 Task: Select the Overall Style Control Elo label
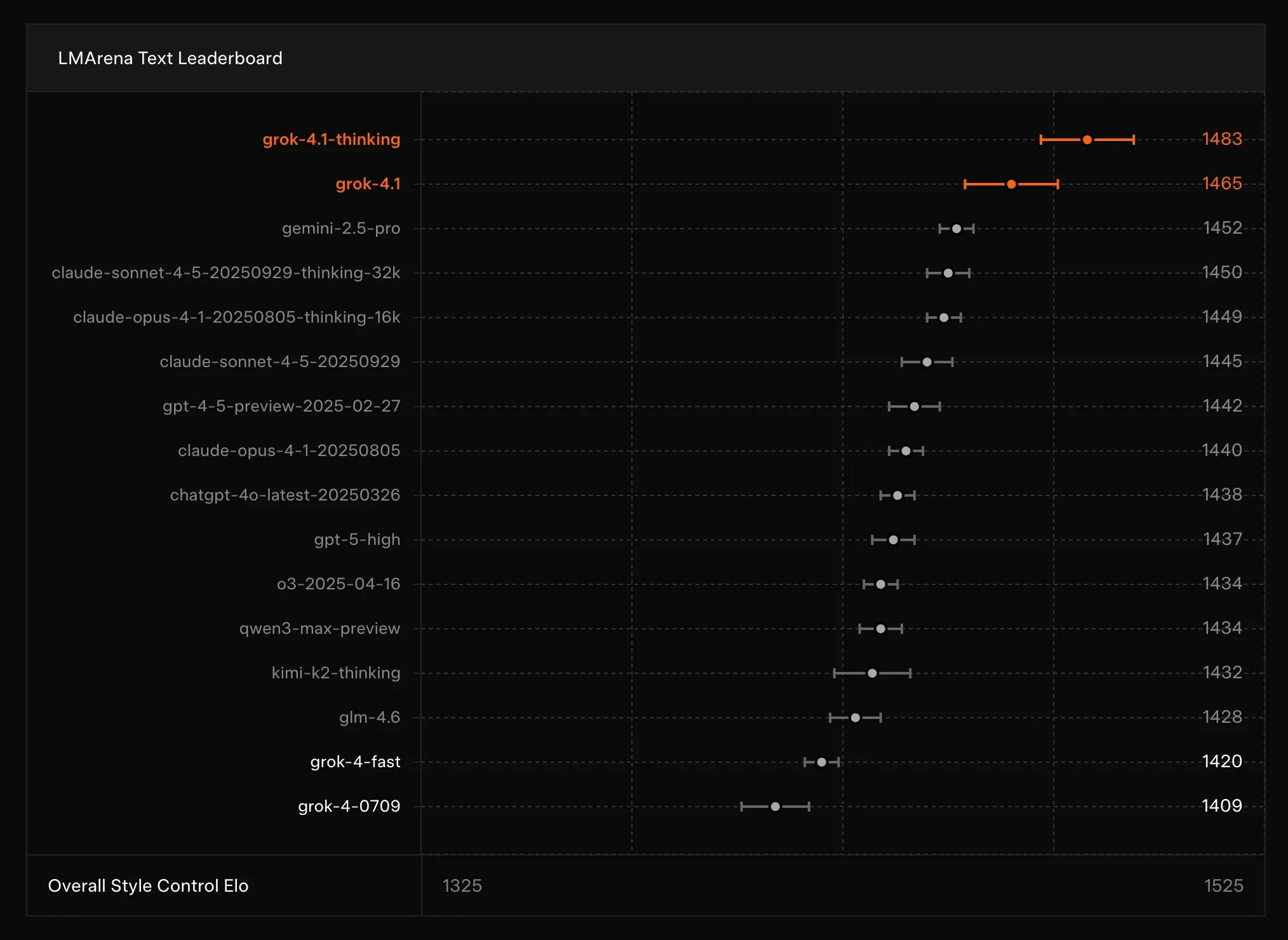pyautogui.click(x=149, y=885)
